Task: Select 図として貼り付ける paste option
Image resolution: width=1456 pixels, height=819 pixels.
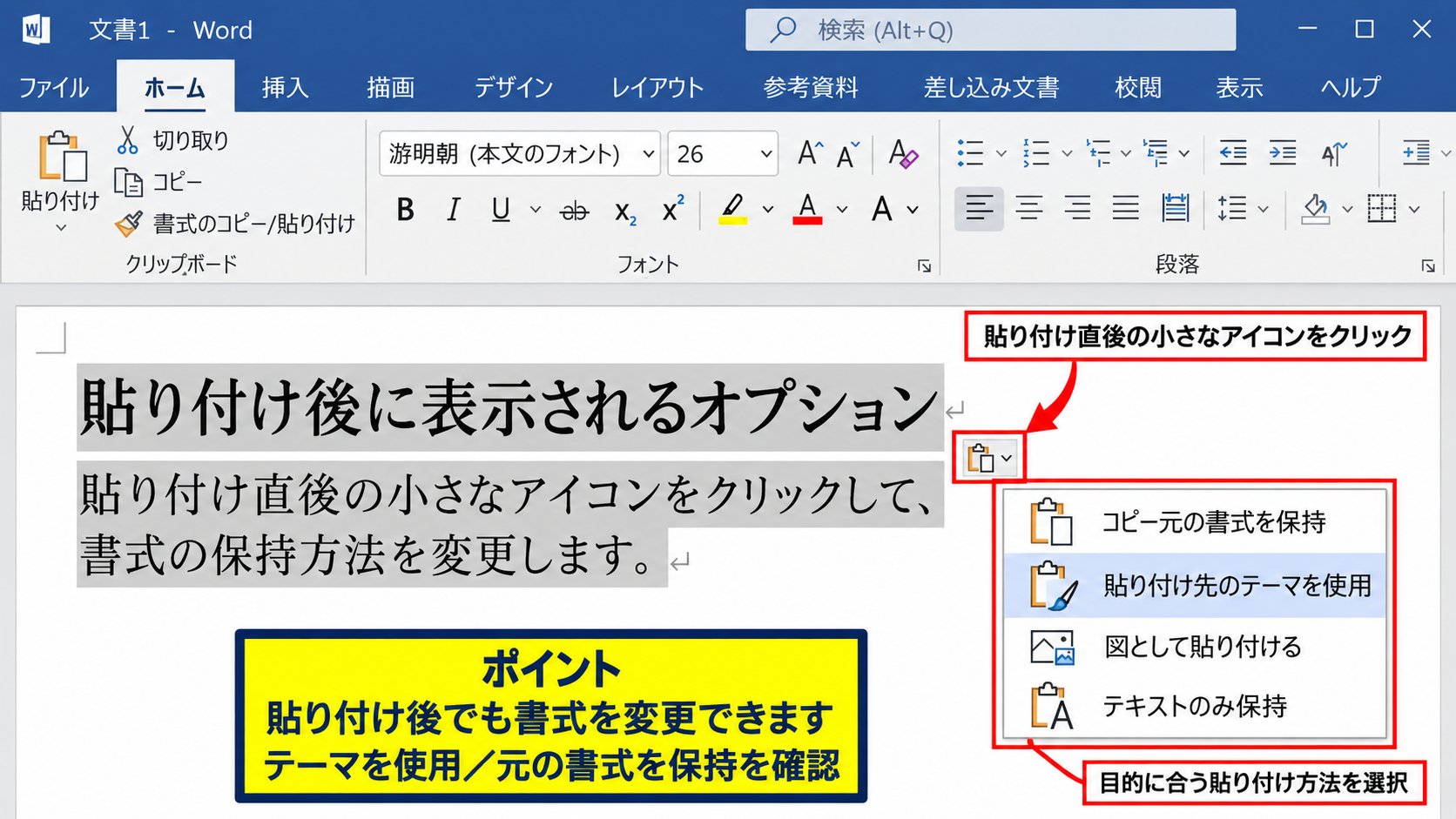Action: point(1195,648)
